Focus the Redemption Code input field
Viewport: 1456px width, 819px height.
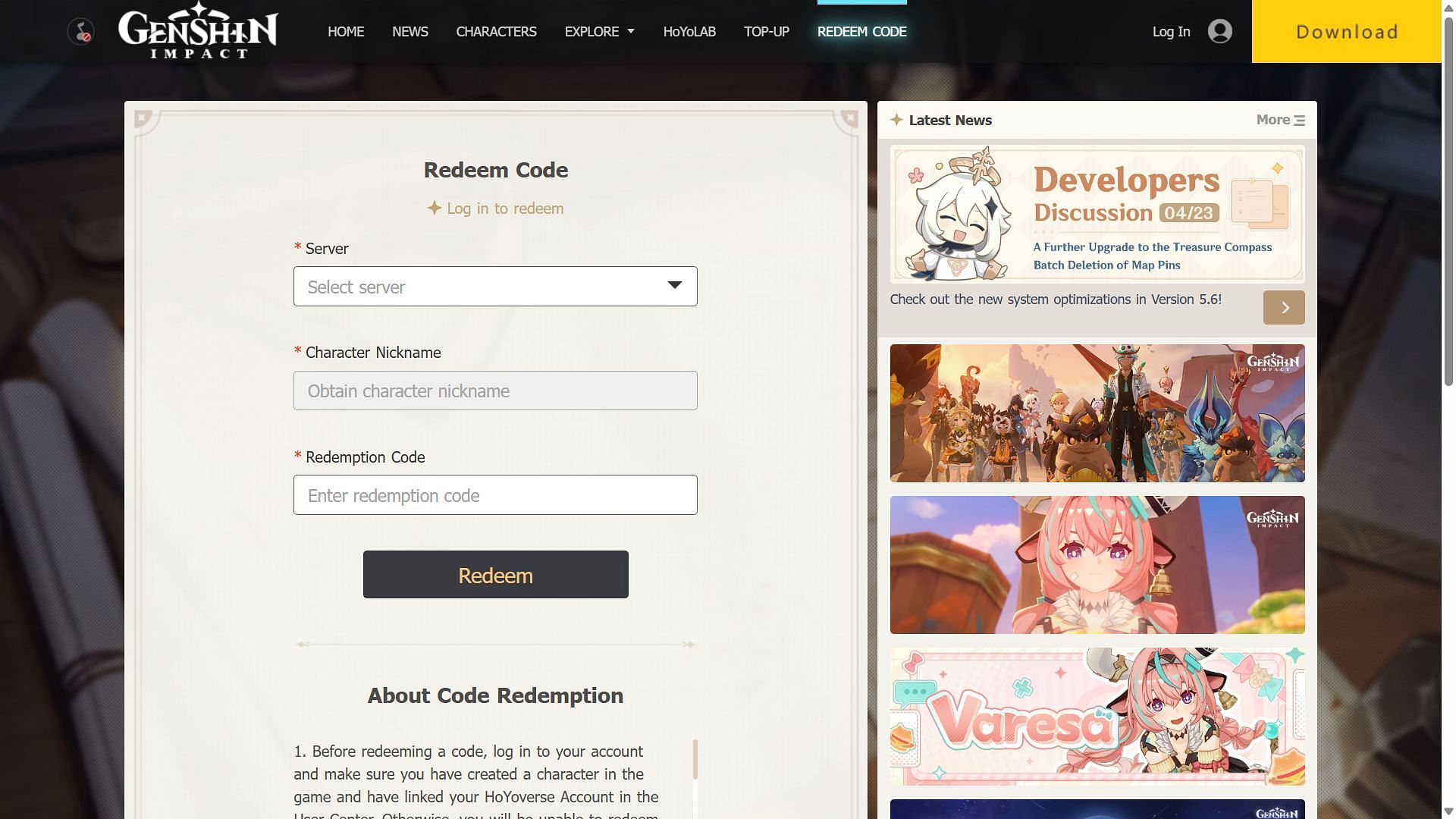pyautogui.click(x=495, y=495)
